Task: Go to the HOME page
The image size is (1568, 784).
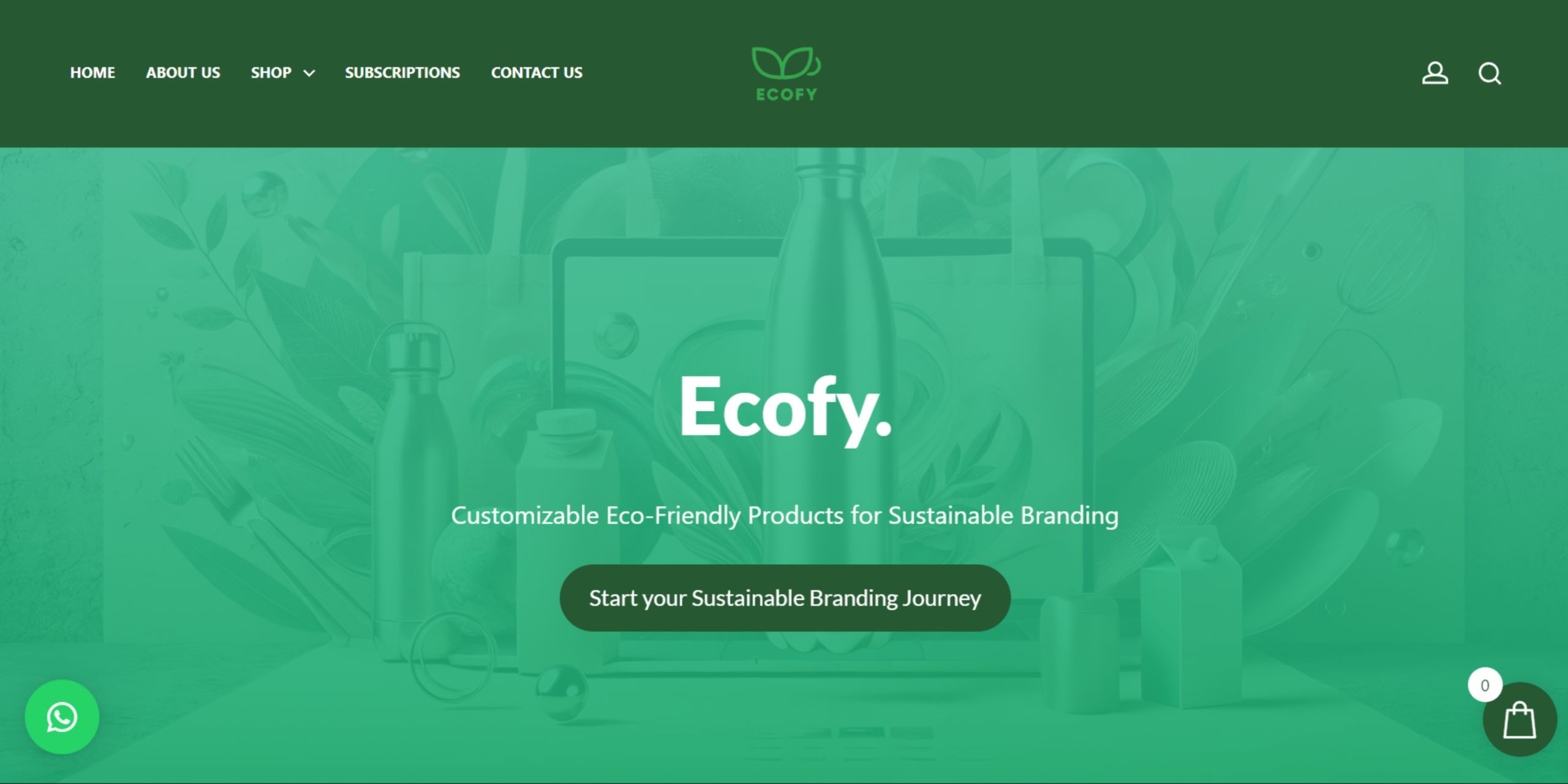Action: pyautogui.click(x=92, y=72)
